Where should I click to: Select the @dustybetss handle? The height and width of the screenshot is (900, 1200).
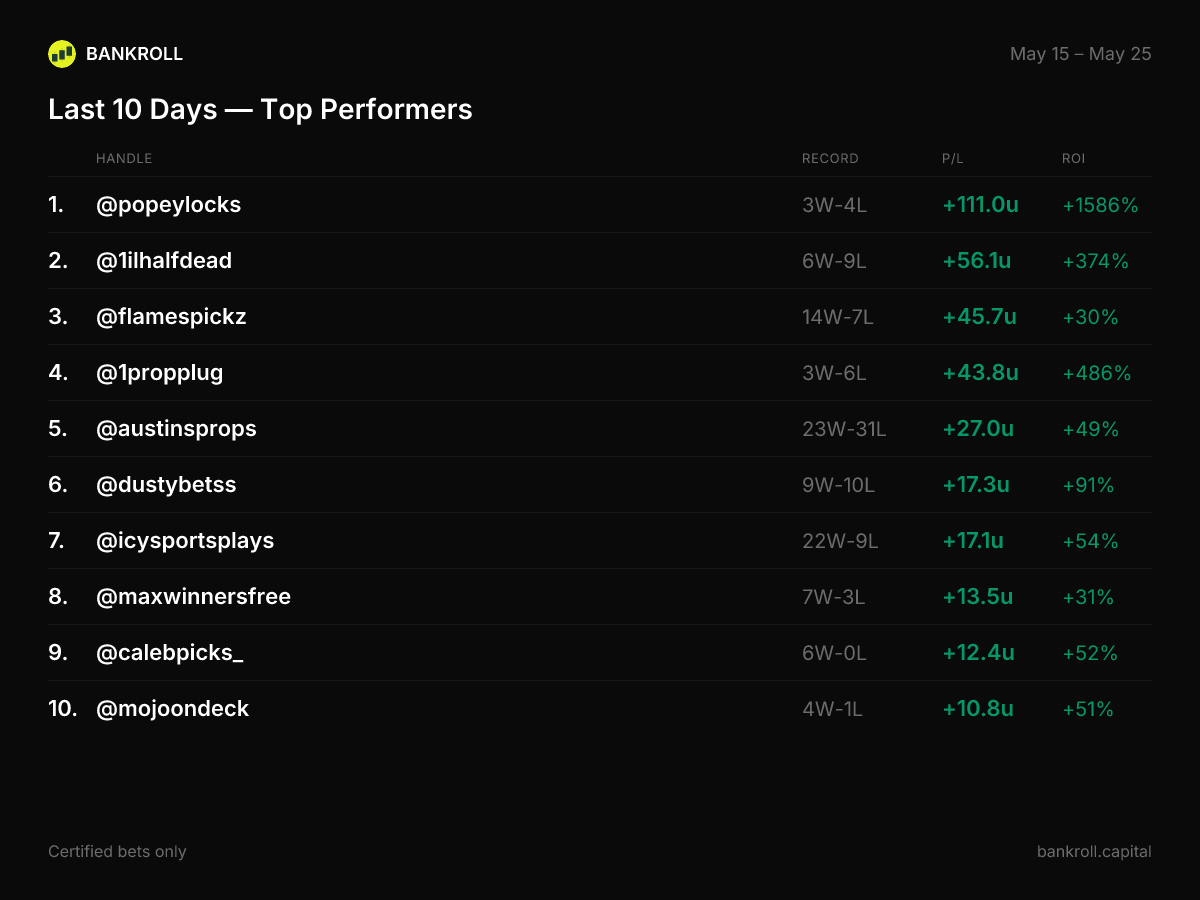(166, 485)
